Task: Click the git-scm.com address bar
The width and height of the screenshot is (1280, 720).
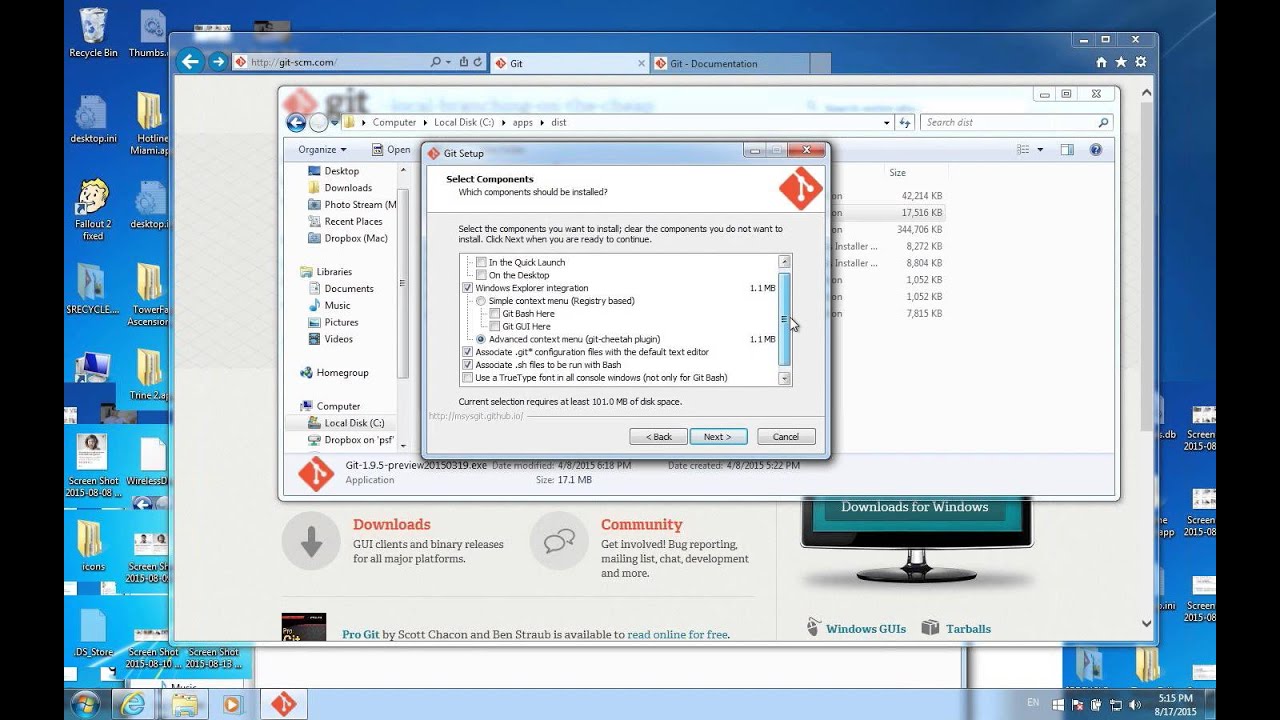Action: coord(330,63)
